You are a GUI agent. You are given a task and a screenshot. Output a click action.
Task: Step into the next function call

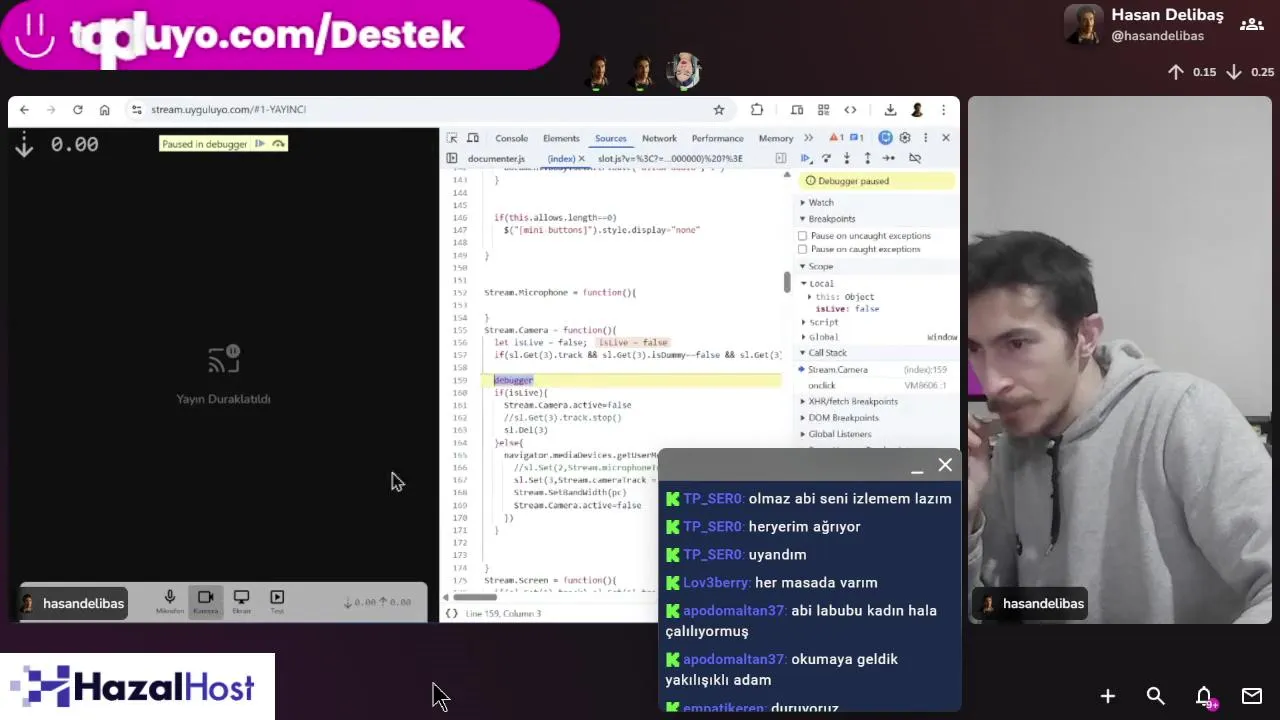coord(847,158)
